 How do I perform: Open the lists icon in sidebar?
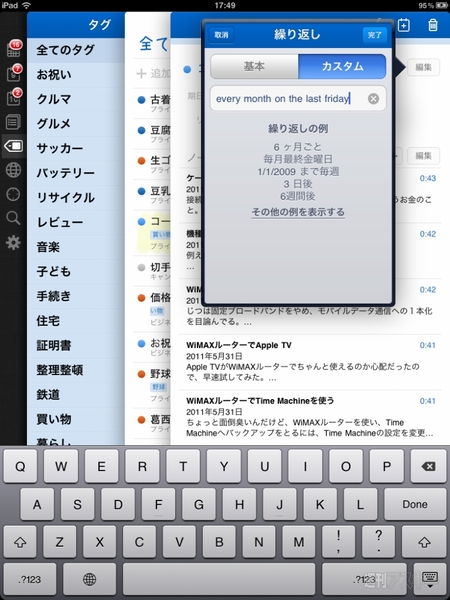[13, 122]
